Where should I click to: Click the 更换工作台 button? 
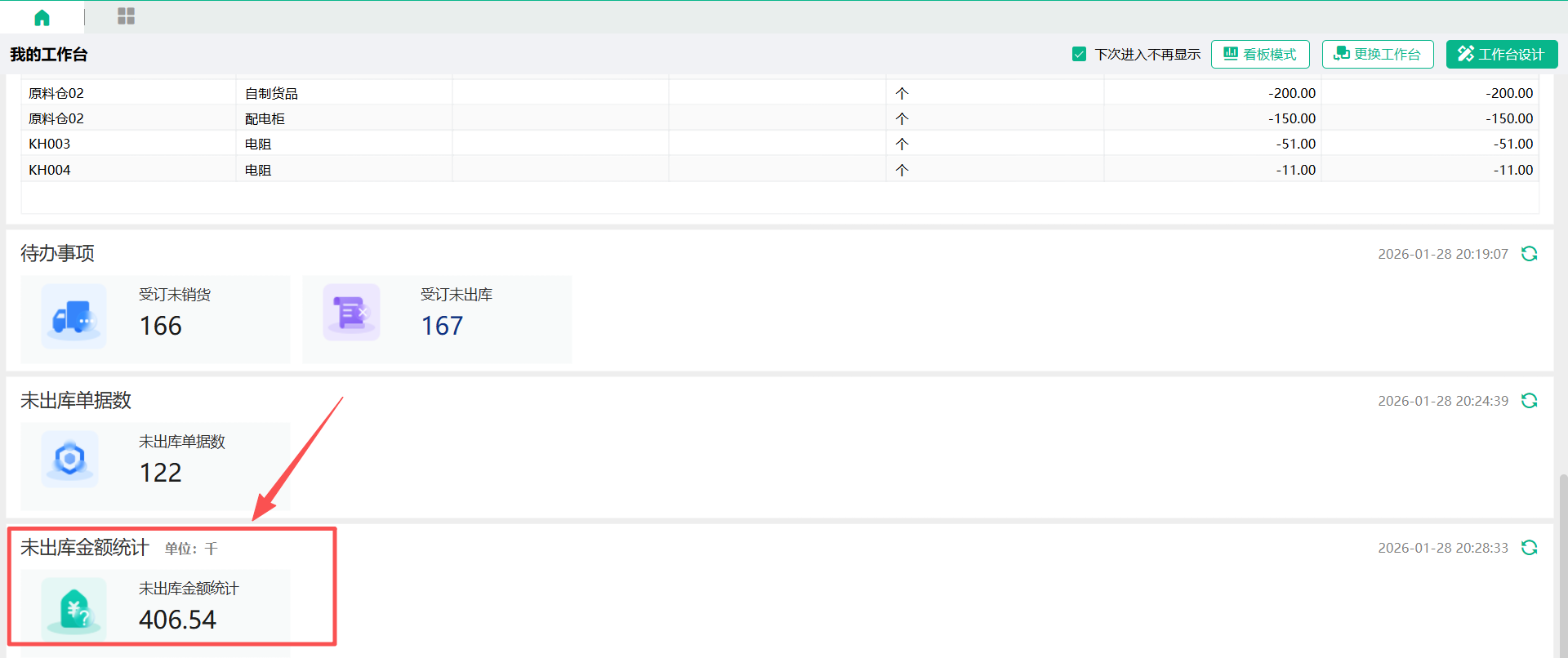pyautogui.click(x=1378, y=54)
